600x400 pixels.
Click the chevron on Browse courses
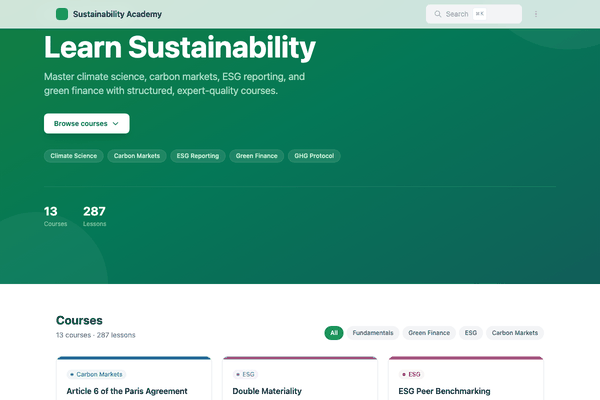click(116, 123)
